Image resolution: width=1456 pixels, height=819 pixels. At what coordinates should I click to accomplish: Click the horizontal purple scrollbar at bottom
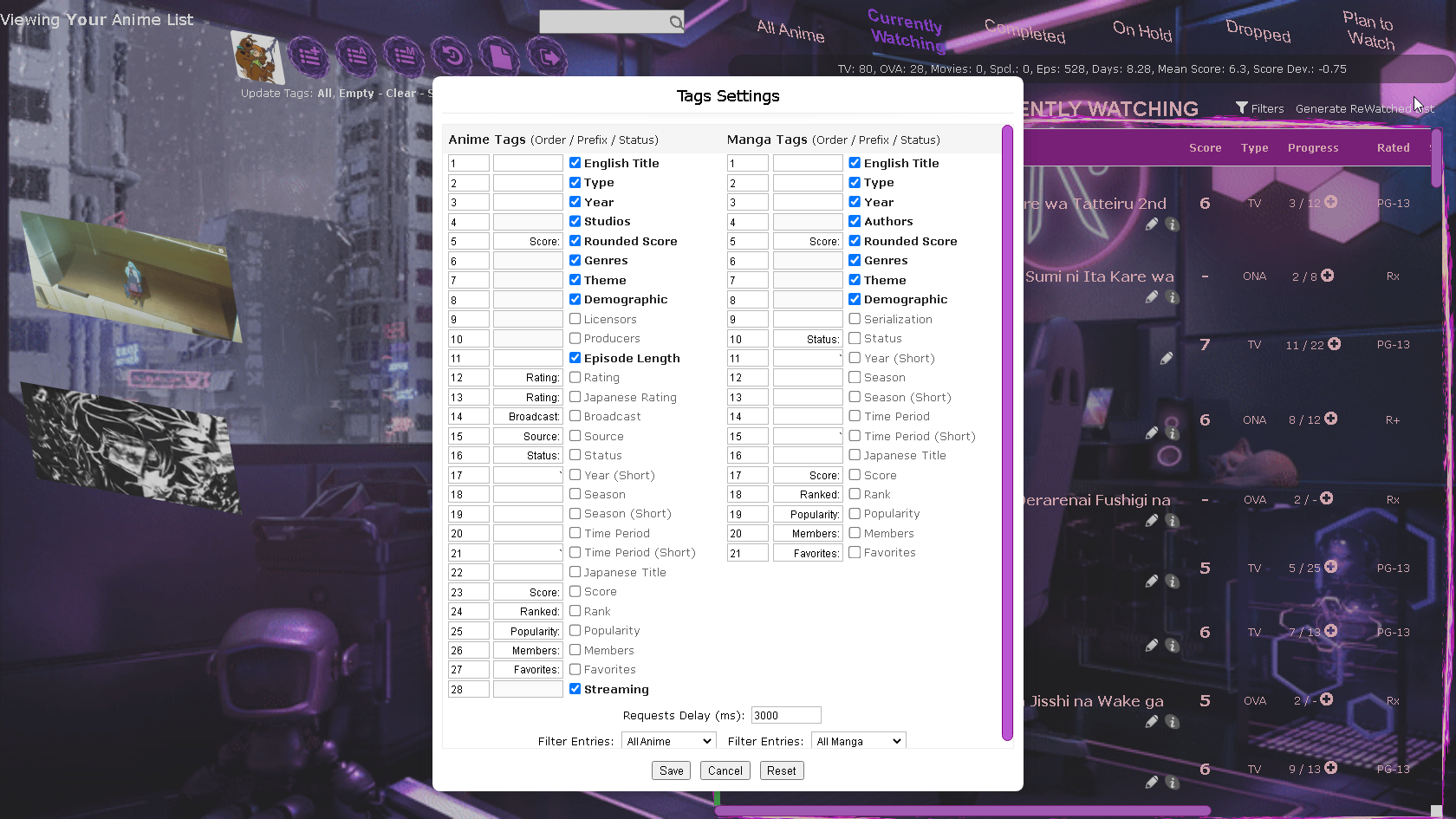coord(962,811)
